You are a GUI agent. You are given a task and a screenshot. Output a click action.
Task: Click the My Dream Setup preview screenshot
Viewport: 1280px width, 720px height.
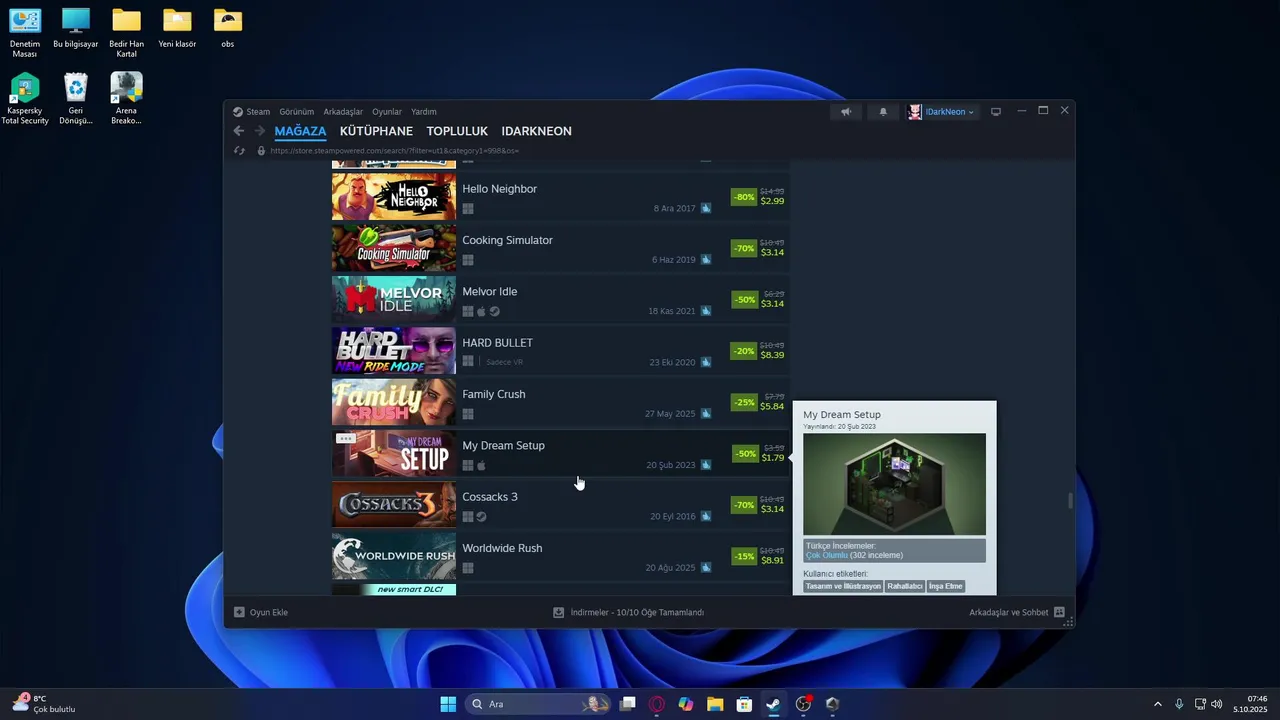click(x=894, y=484)
